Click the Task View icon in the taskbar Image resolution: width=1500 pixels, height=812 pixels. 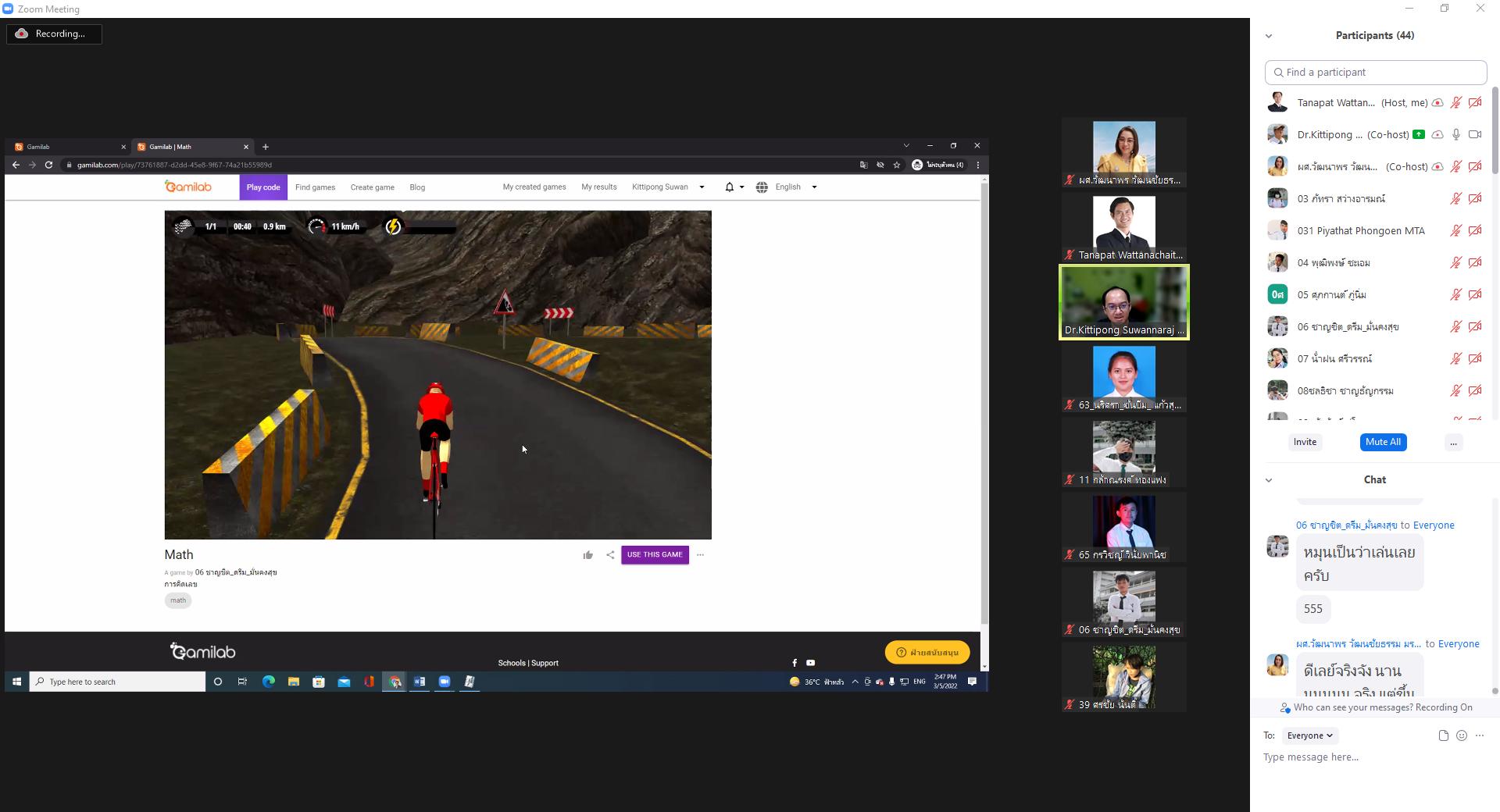click(243, 682)
